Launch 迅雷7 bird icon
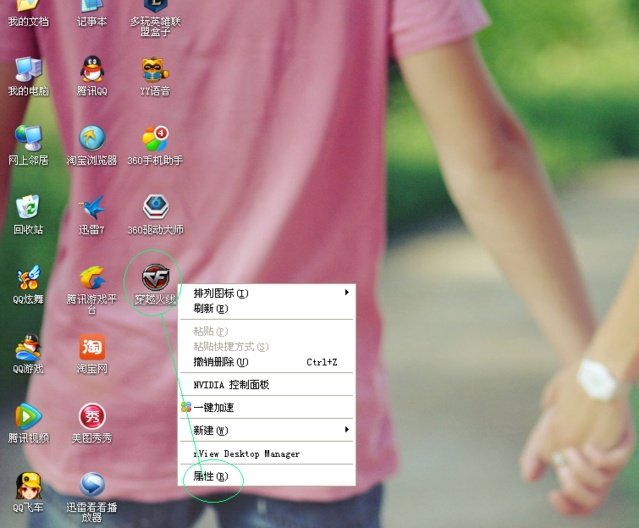The height and width of the screenshot is (528, 639). click(x=92, y=215)
